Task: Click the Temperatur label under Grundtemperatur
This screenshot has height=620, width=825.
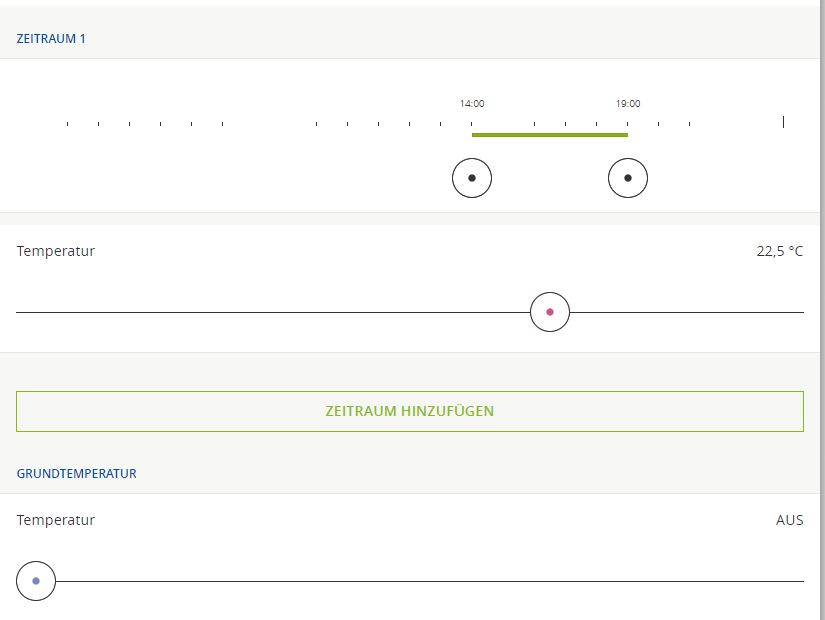Action: (56, 520)
